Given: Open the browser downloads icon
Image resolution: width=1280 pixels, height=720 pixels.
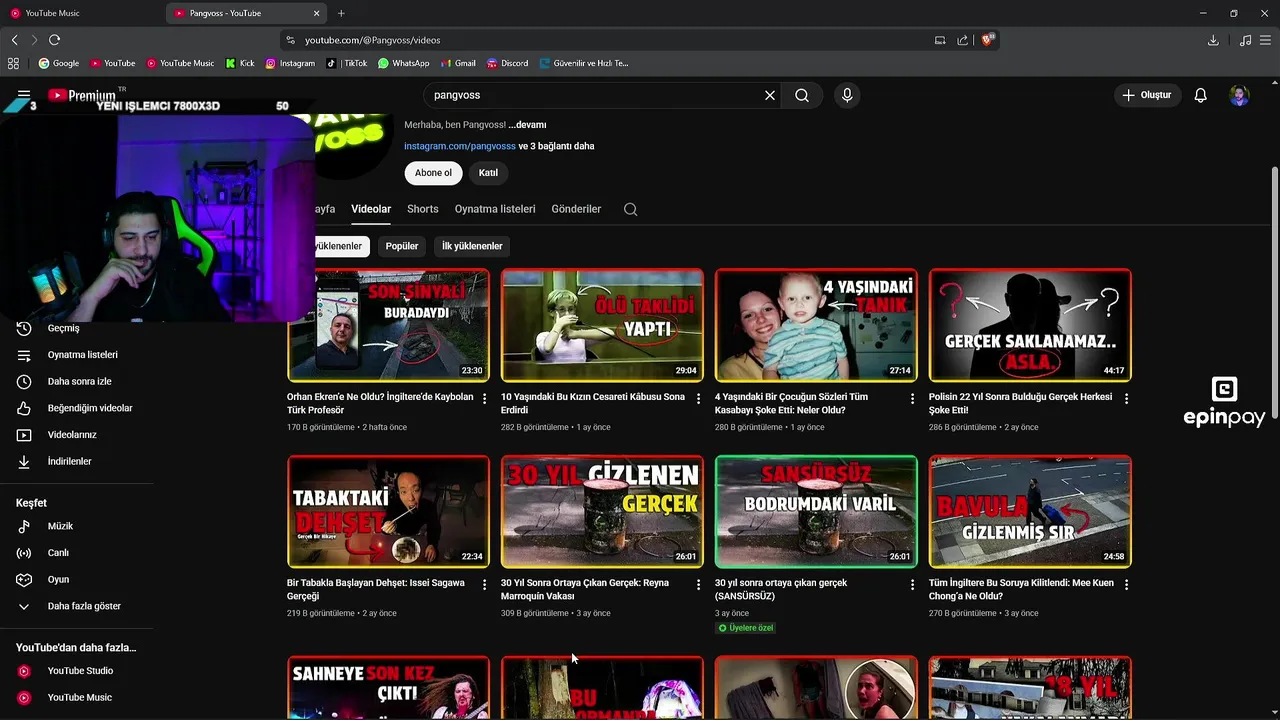Looking at the screenshot, I should 1213,40.
